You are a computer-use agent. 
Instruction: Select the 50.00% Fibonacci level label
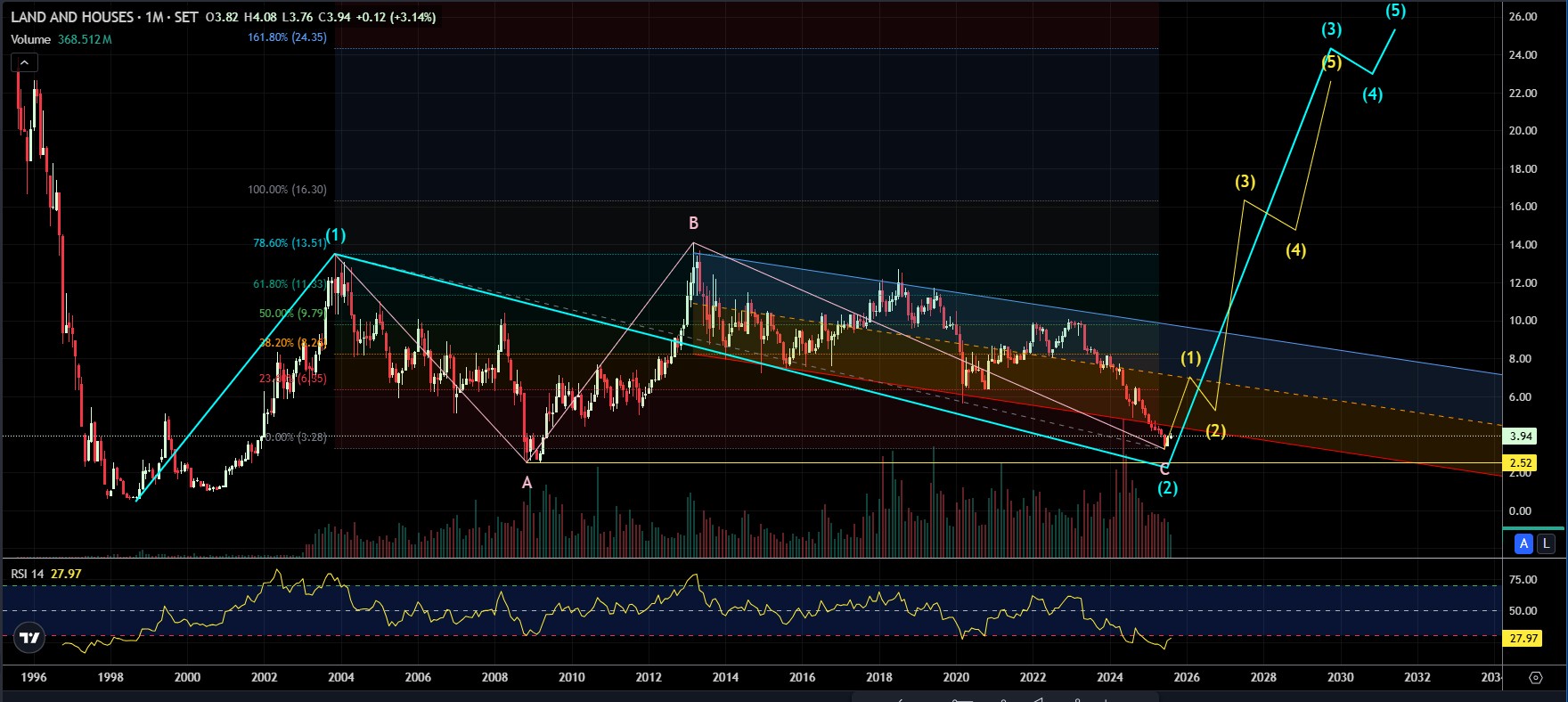pos(293,314)
